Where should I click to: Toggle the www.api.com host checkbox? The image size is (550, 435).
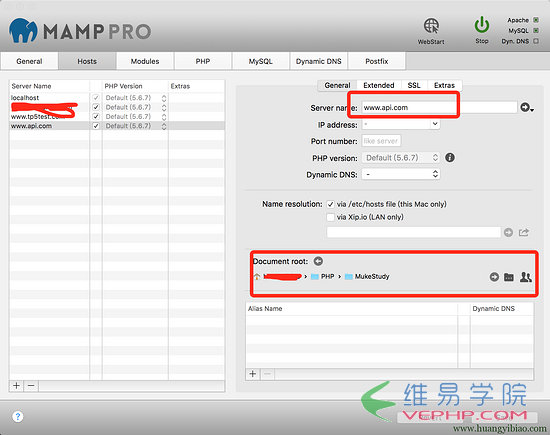click(96, 126)
